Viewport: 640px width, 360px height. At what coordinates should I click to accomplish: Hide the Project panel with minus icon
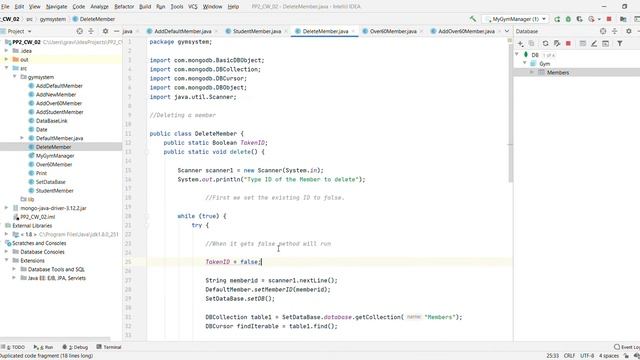point(117,31)
